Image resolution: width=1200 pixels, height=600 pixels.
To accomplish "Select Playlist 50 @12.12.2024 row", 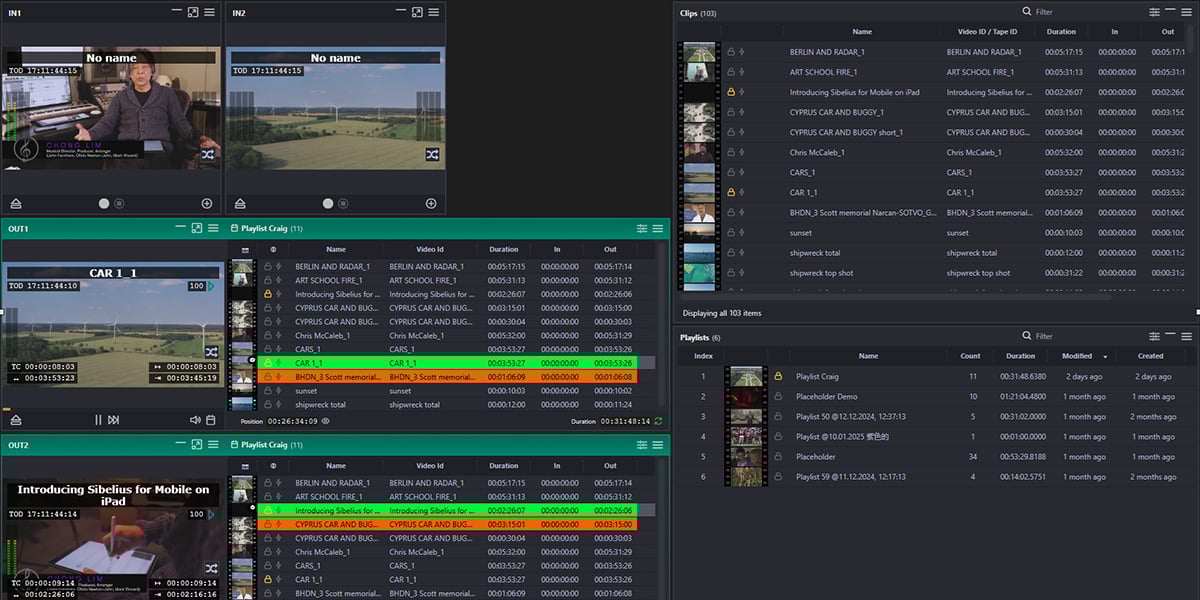I will pos(936,417).
